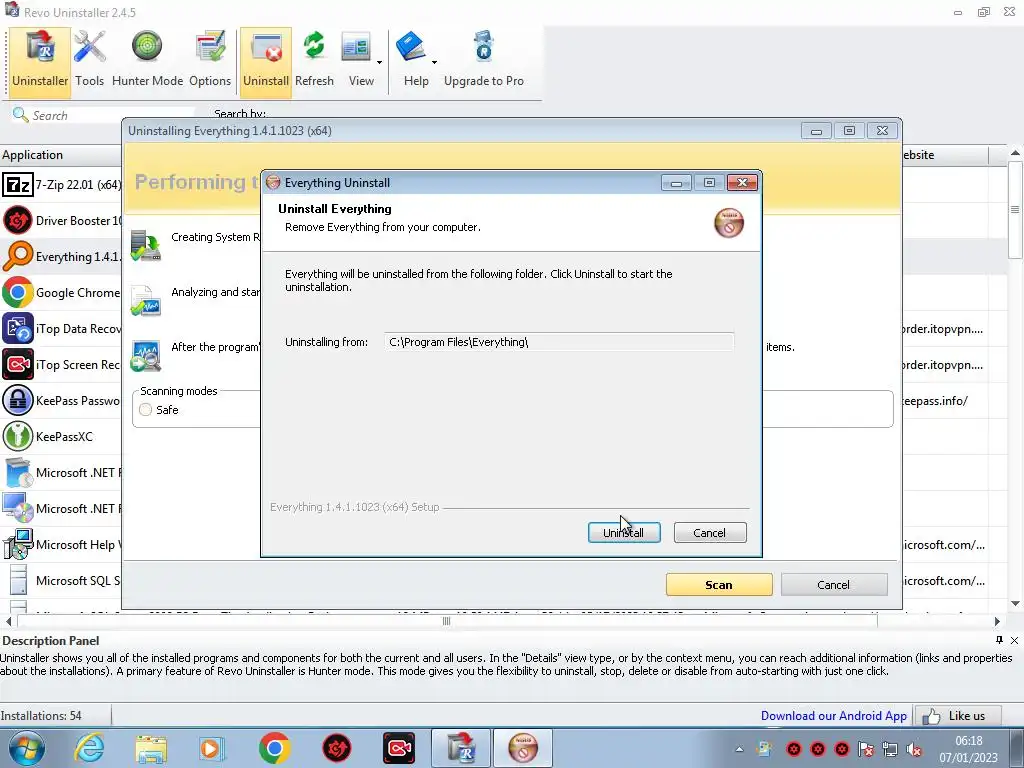The height and width of the screenshot is (768, 1024).
Task: Click the horizontal scrollbar right arrow
Action: click(x=997, y=622)
